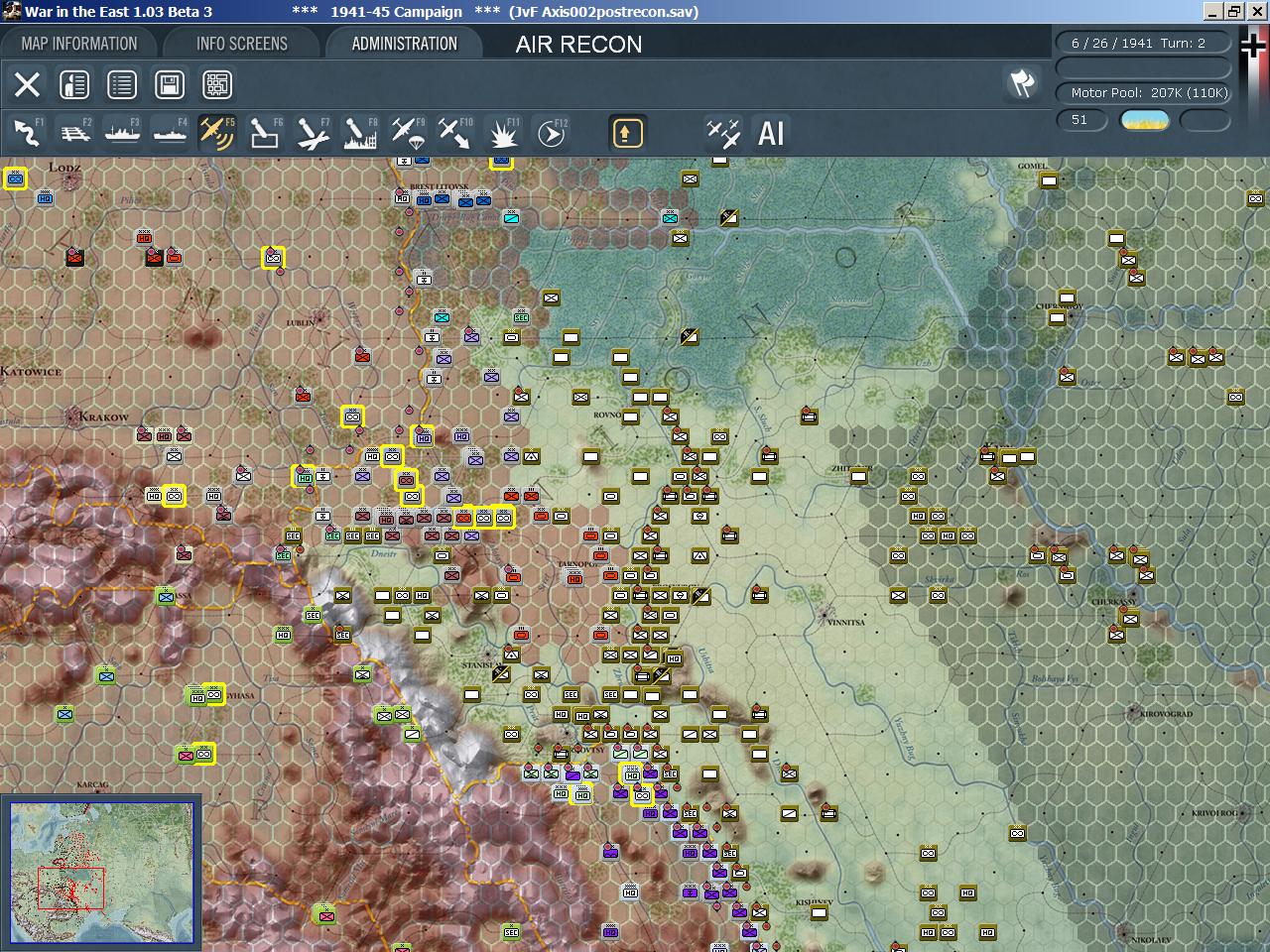Click the German cross side indicator
This screenshot has width=1270, height=952.
(x=1255, y=46)
